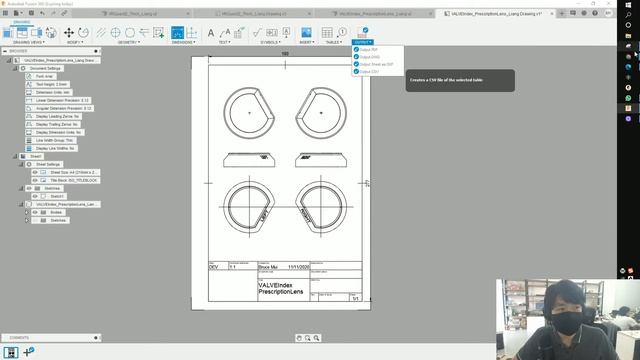This screenshot has width=640, height=360.
Task: Click the Zoom magnifier icon at bottom
Action: click(x=316, y=338)
